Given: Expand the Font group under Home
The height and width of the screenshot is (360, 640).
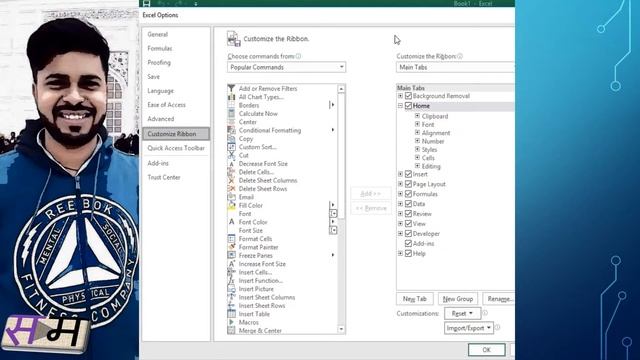Looking at the screenshot, I should pyautogui.click(x=417, y=124).
